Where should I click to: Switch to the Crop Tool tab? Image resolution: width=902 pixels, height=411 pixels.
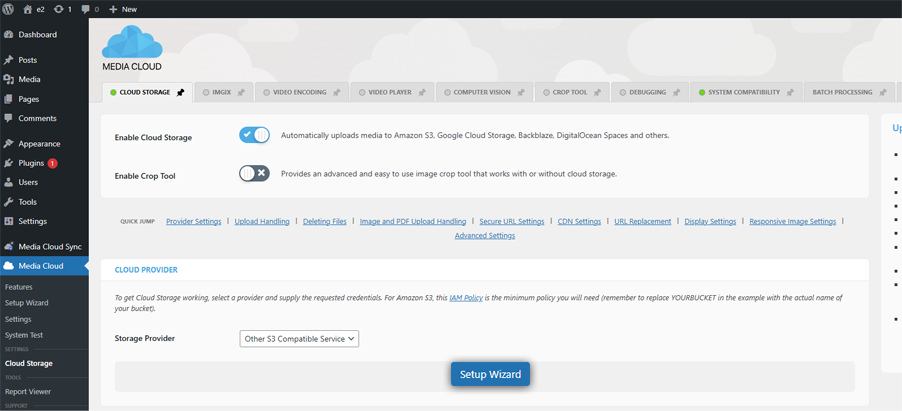click(x=572, y=92)
